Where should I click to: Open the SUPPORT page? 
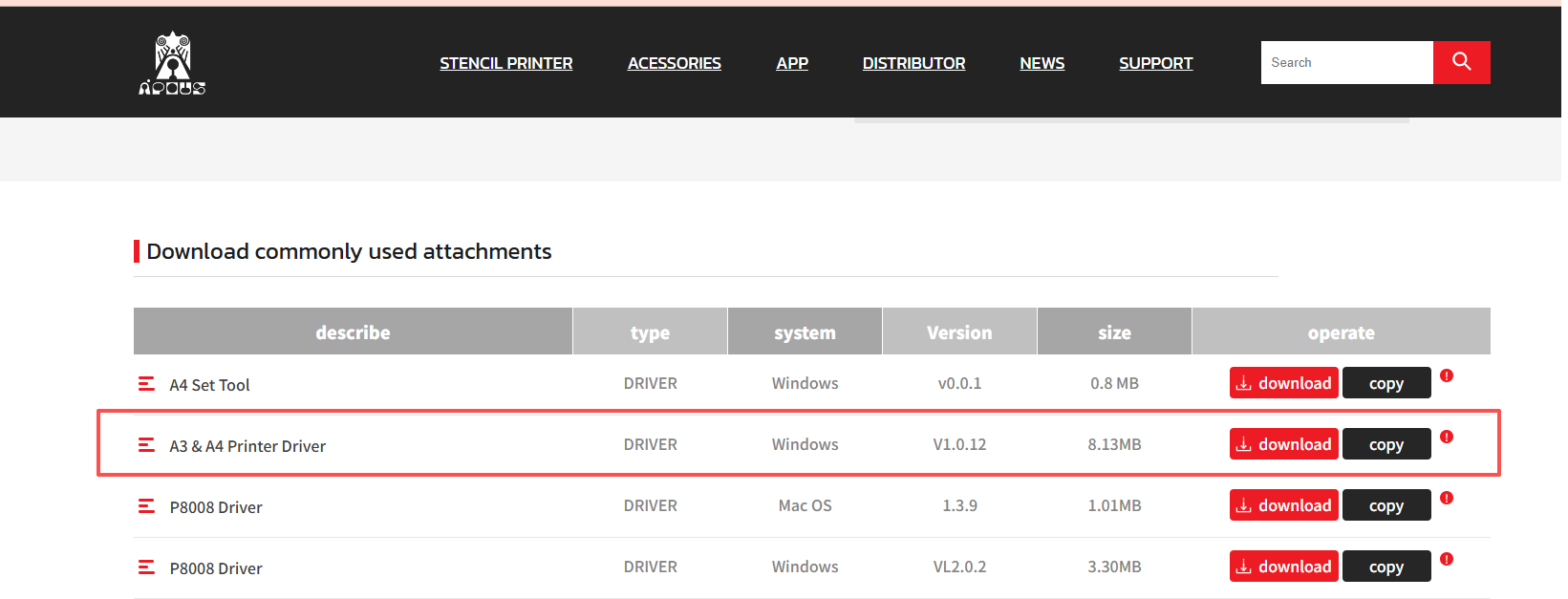click(x=1155, y=63)
